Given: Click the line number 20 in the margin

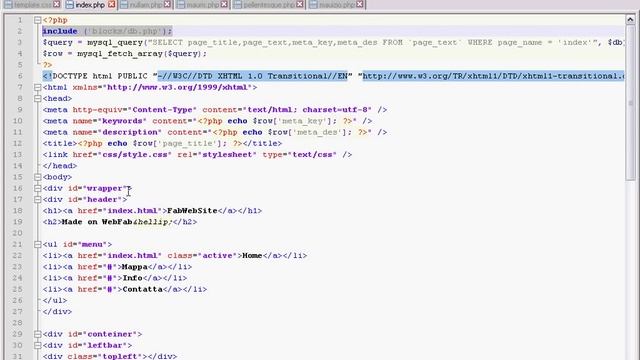Looking at the screenshot, I should (x=18, y=233).
